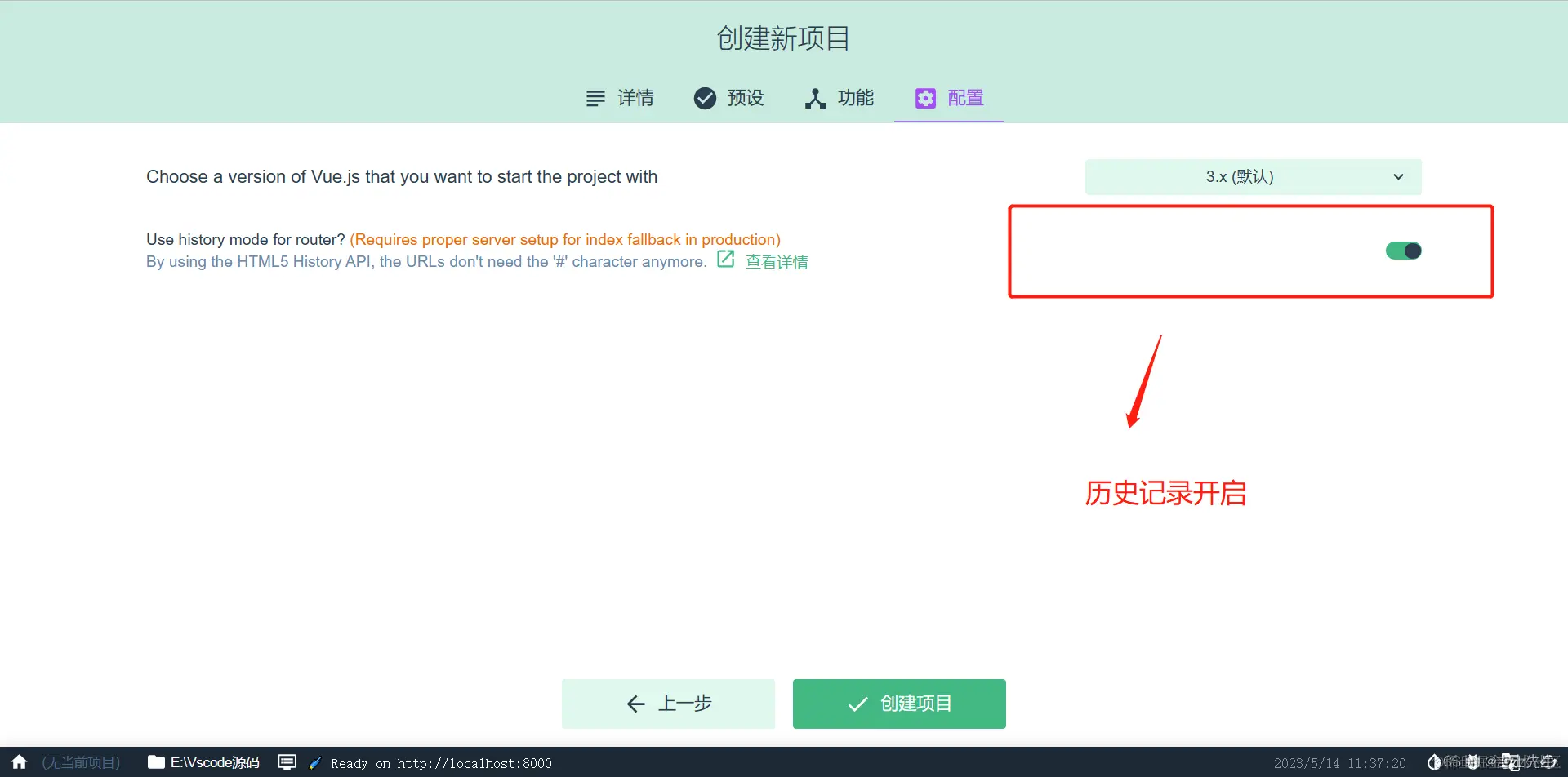Click the 创建项目 button
This screenshot has width=1568, height=777.
[x=898, y=703]
